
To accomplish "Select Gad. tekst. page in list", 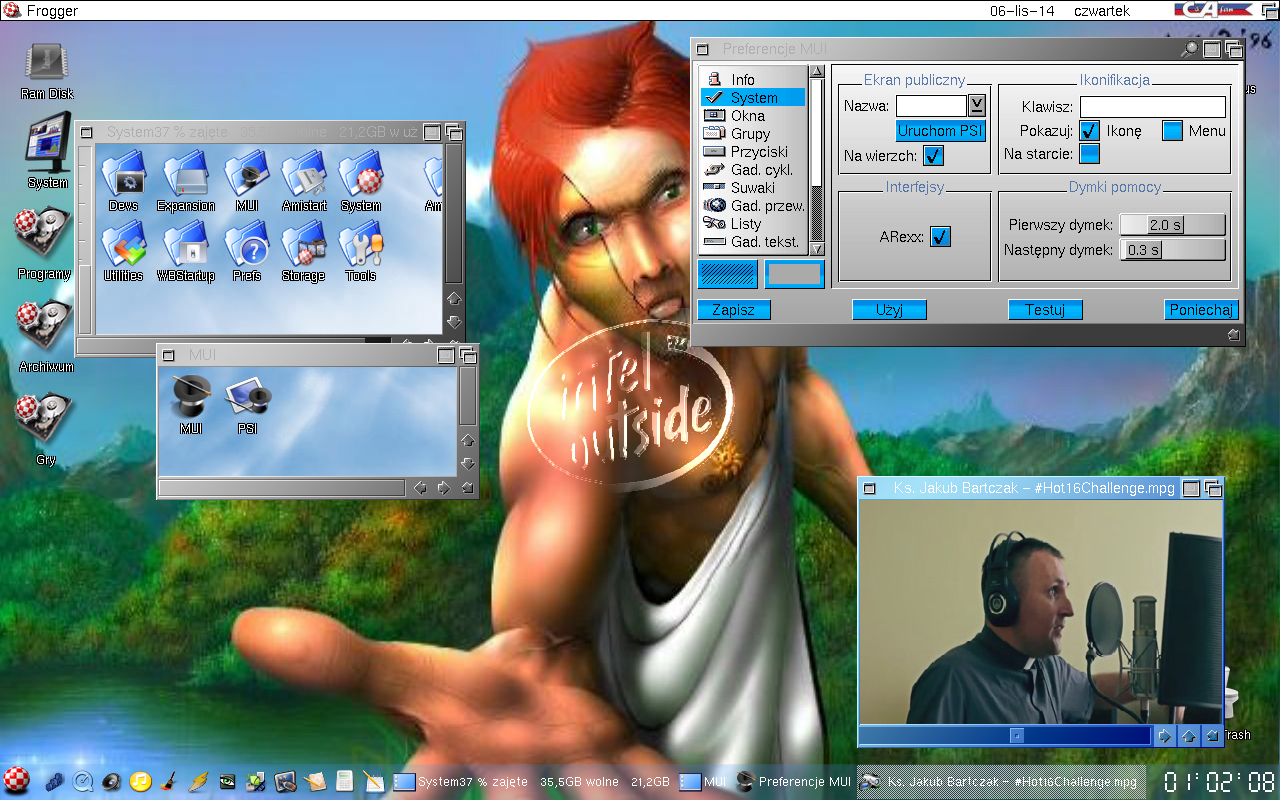I will (754, 241).
